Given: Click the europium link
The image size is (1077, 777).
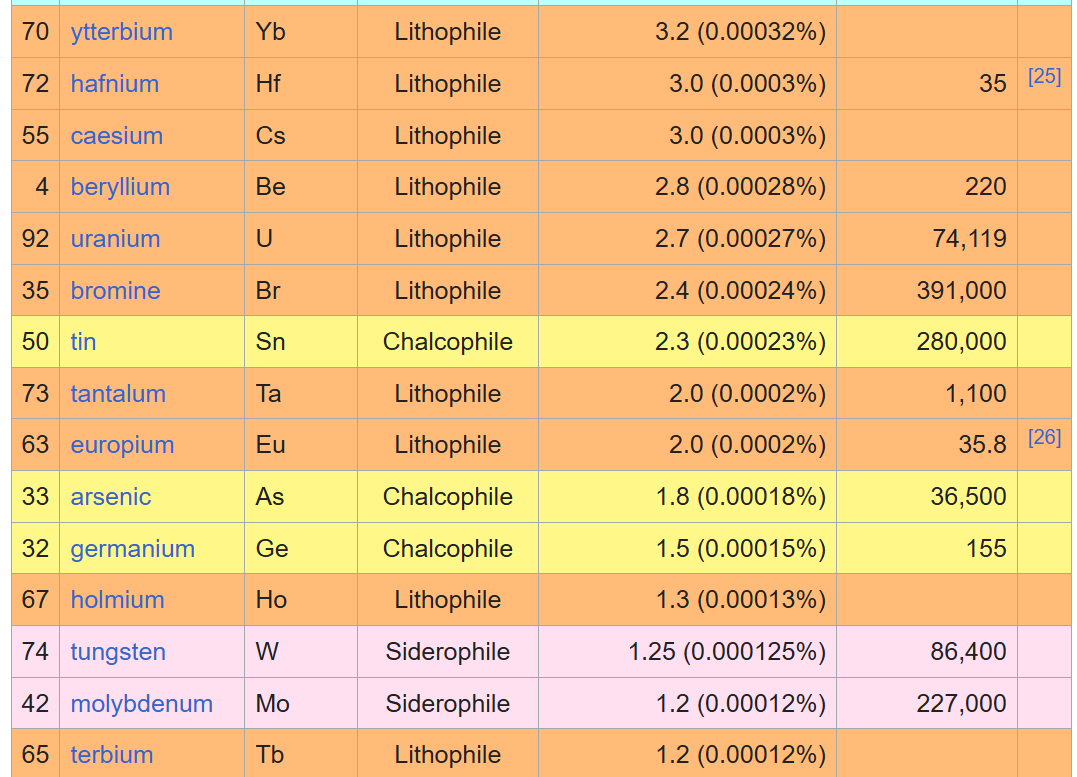Looking at the screenshot, I should [x=122, y=444].
